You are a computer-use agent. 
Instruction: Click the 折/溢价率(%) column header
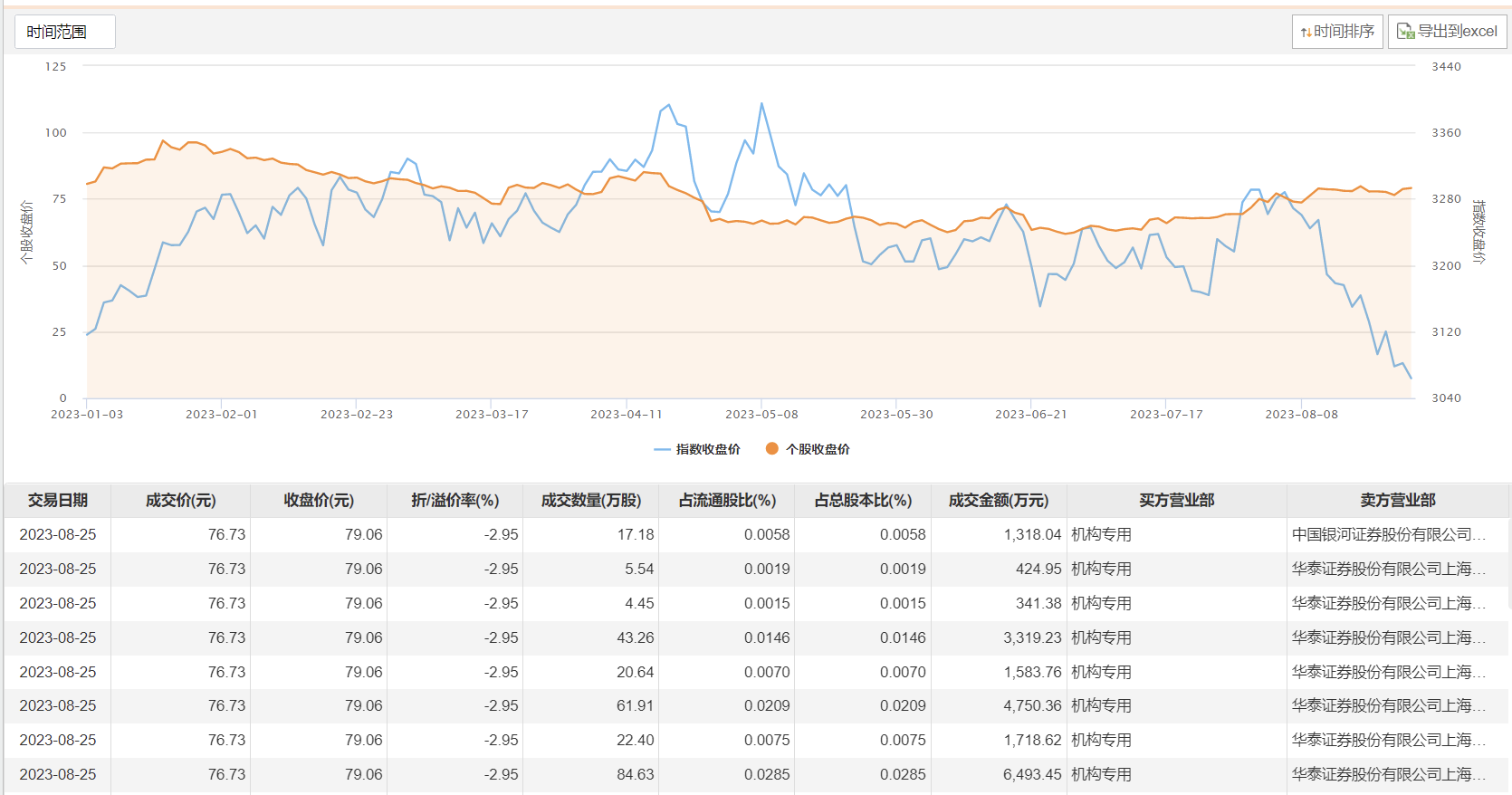pos(455,501)
